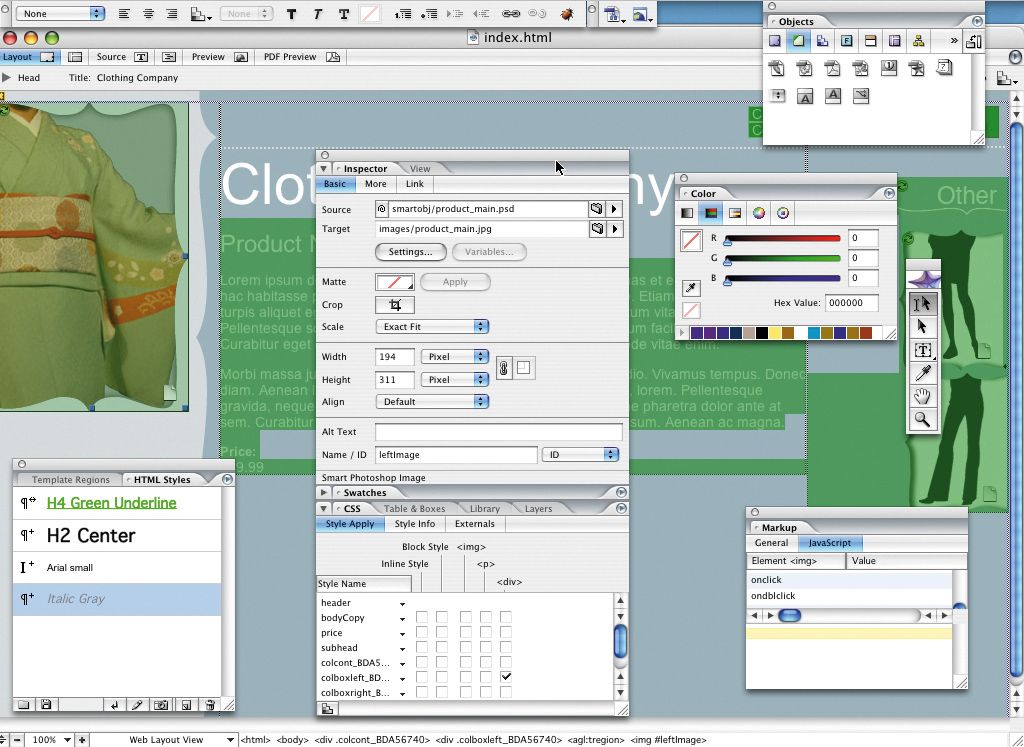Open the color wheel picker in Color panel

click(x=759, y=213)
